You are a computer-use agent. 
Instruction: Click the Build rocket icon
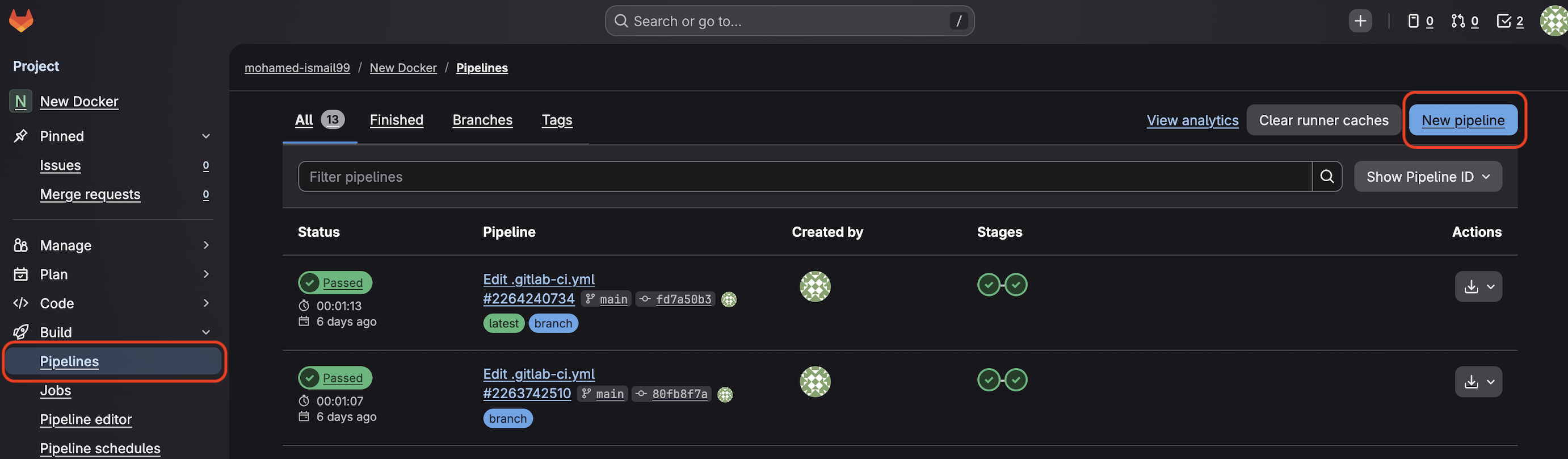coord(20,332)
